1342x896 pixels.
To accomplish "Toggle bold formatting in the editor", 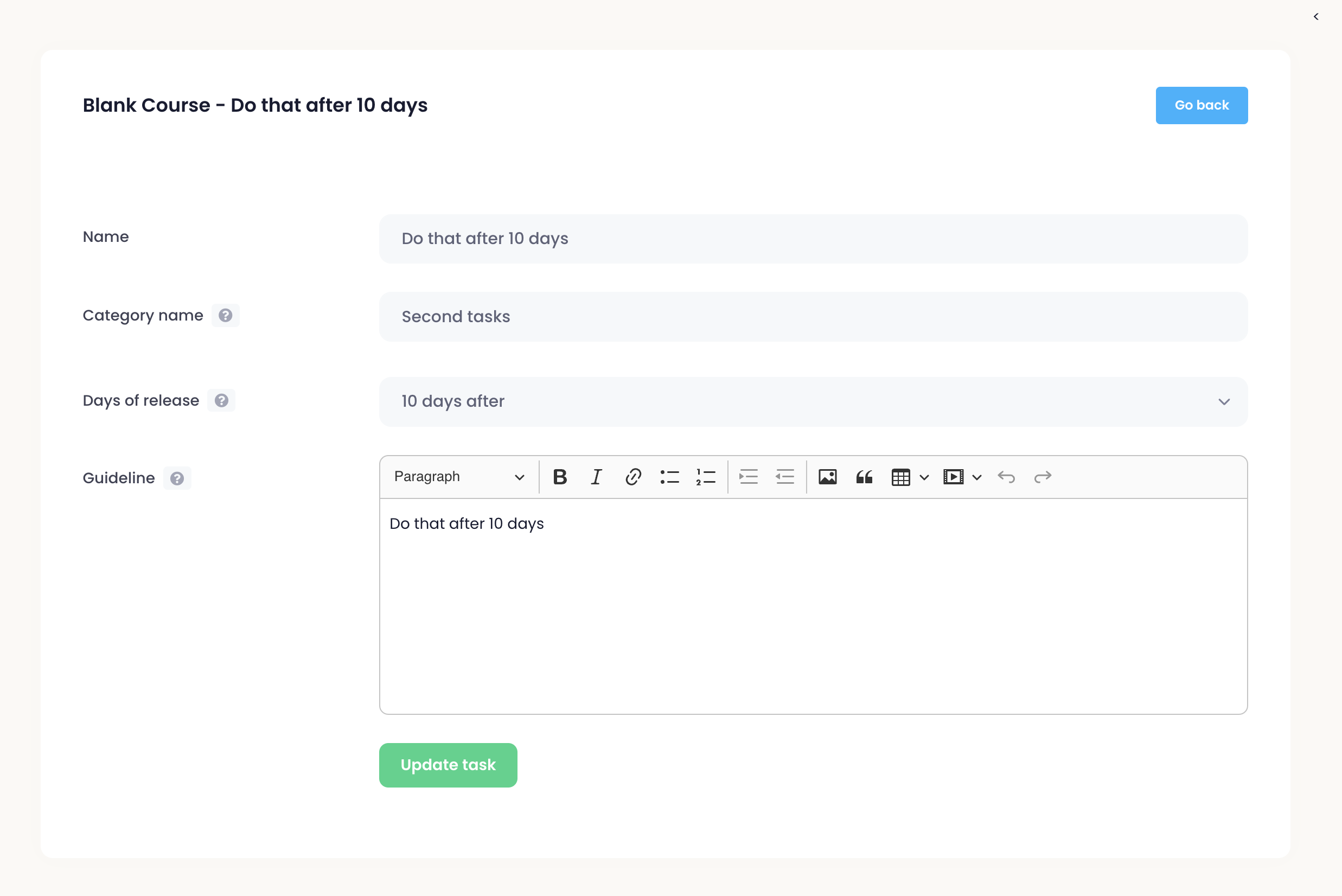I will (560, 477).
